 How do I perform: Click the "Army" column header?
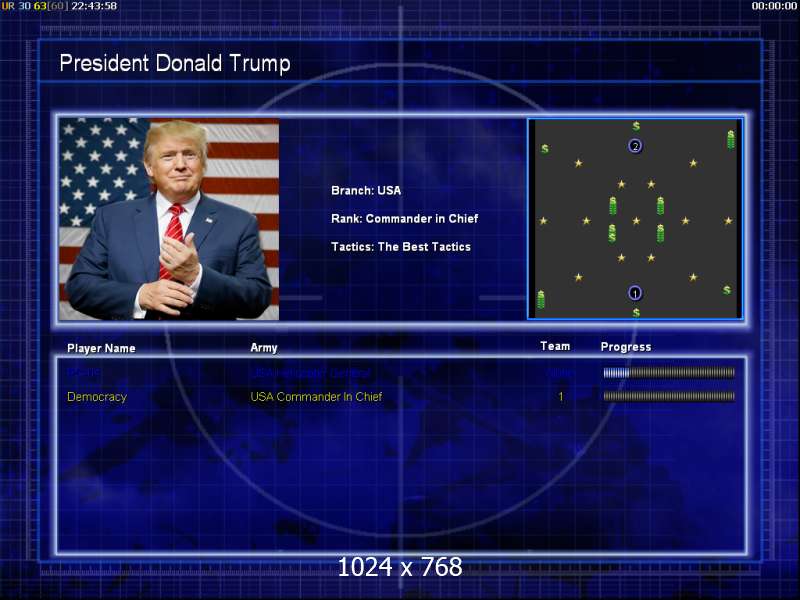264,348
